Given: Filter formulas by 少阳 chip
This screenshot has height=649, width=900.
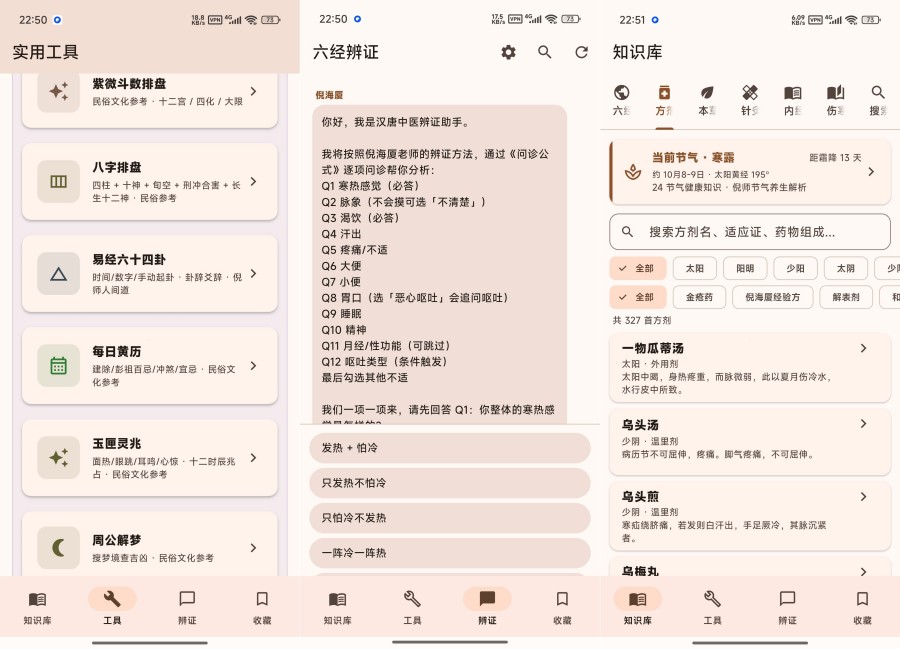Looking at the screenshot, I should pos(795,268).
